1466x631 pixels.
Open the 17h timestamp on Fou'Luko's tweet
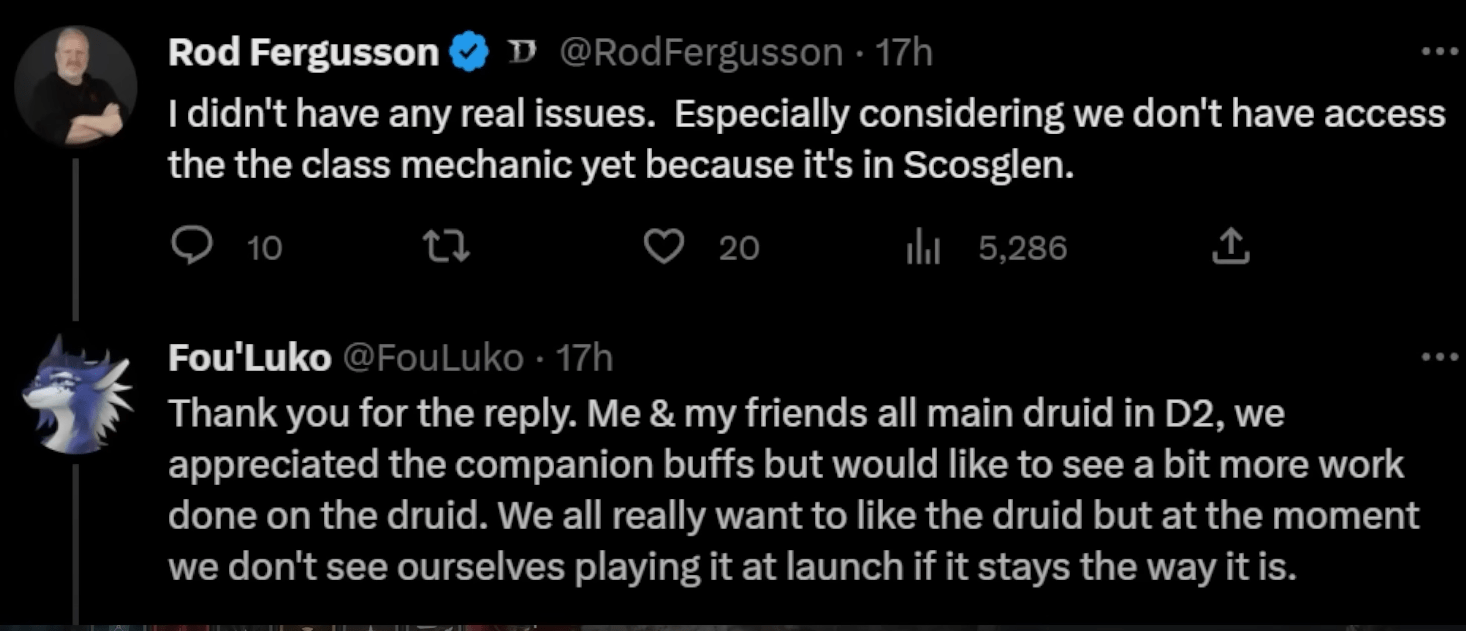point(584,357)
